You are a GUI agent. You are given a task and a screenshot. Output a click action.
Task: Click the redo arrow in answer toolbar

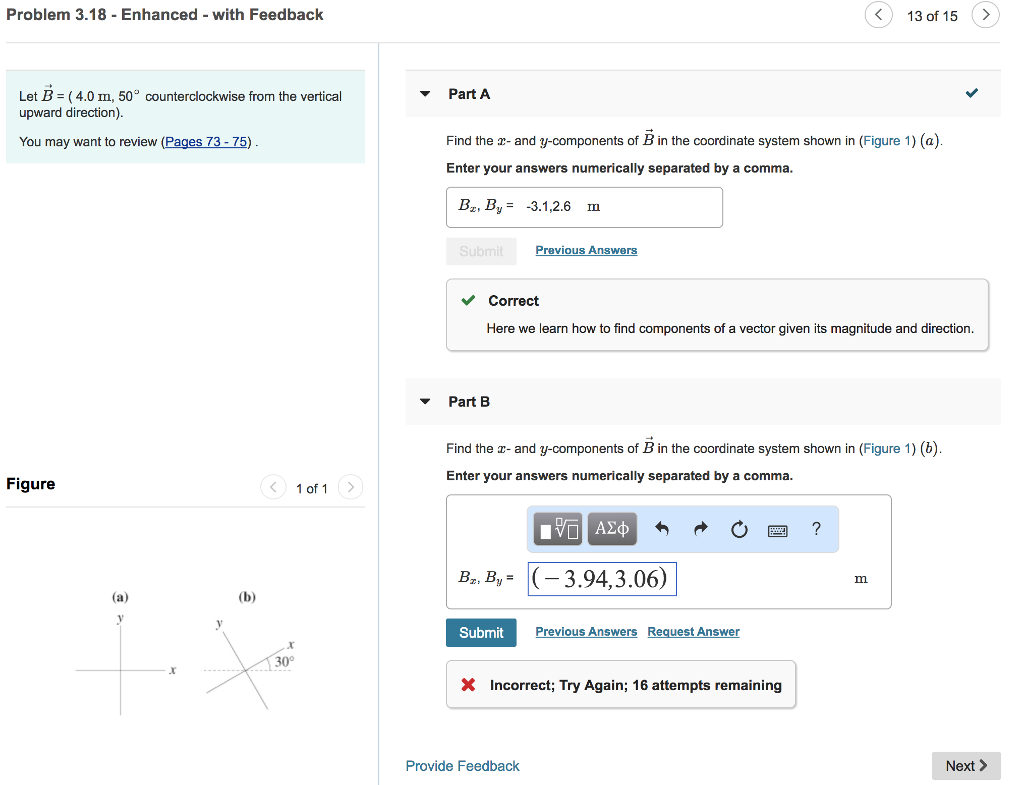[700, 529]
